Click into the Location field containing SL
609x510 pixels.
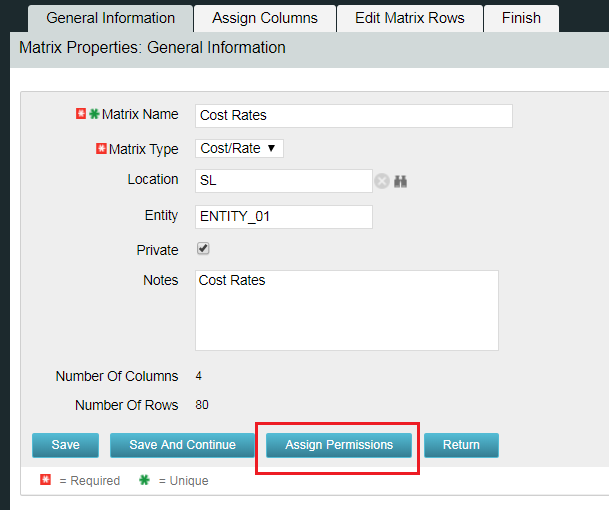(284, 181)
